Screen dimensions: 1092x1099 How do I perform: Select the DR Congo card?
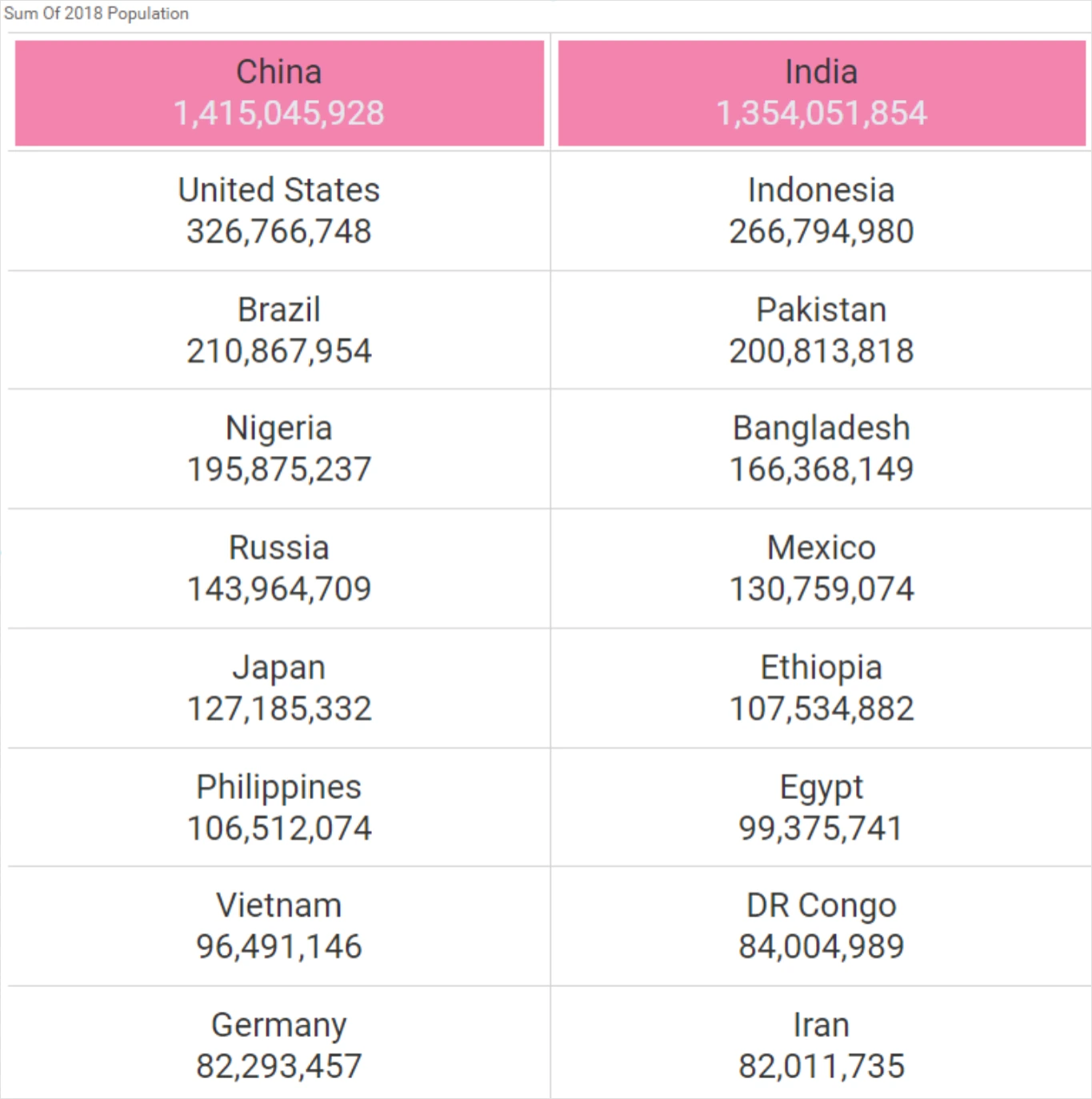[821, 925]
